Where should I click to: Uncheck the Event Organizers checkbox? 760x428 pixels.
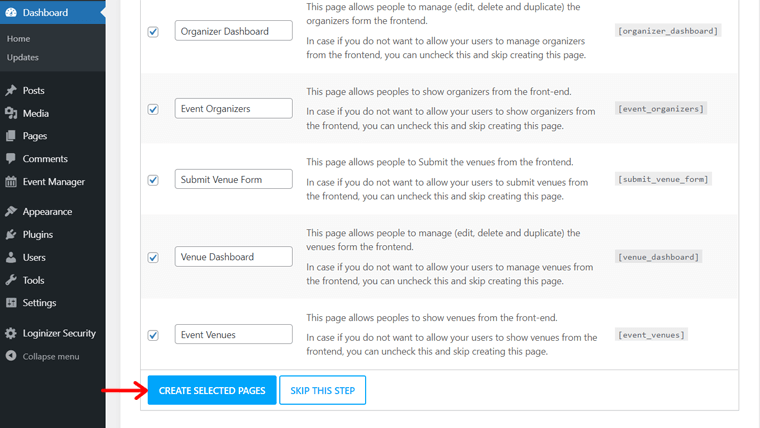(x=153, y=109)
